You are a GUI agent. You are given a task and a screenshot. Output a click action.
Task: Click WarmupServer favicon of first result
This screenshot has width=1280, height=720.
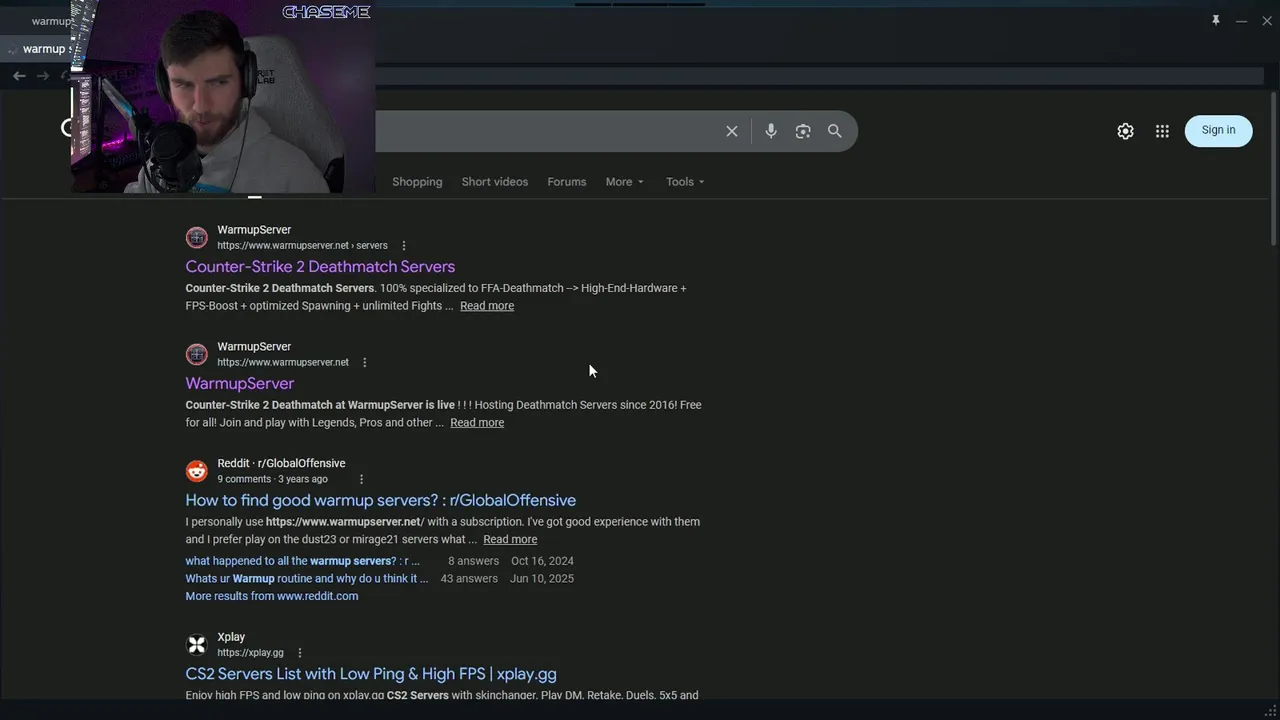197,238
